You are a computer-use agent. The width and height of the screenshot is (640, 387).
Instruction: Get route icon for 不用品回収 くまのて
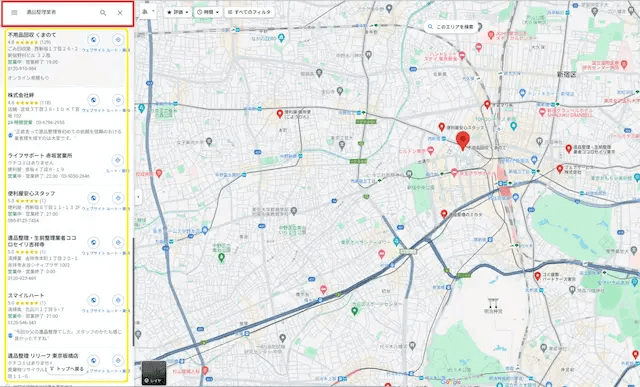click(118, 40)
